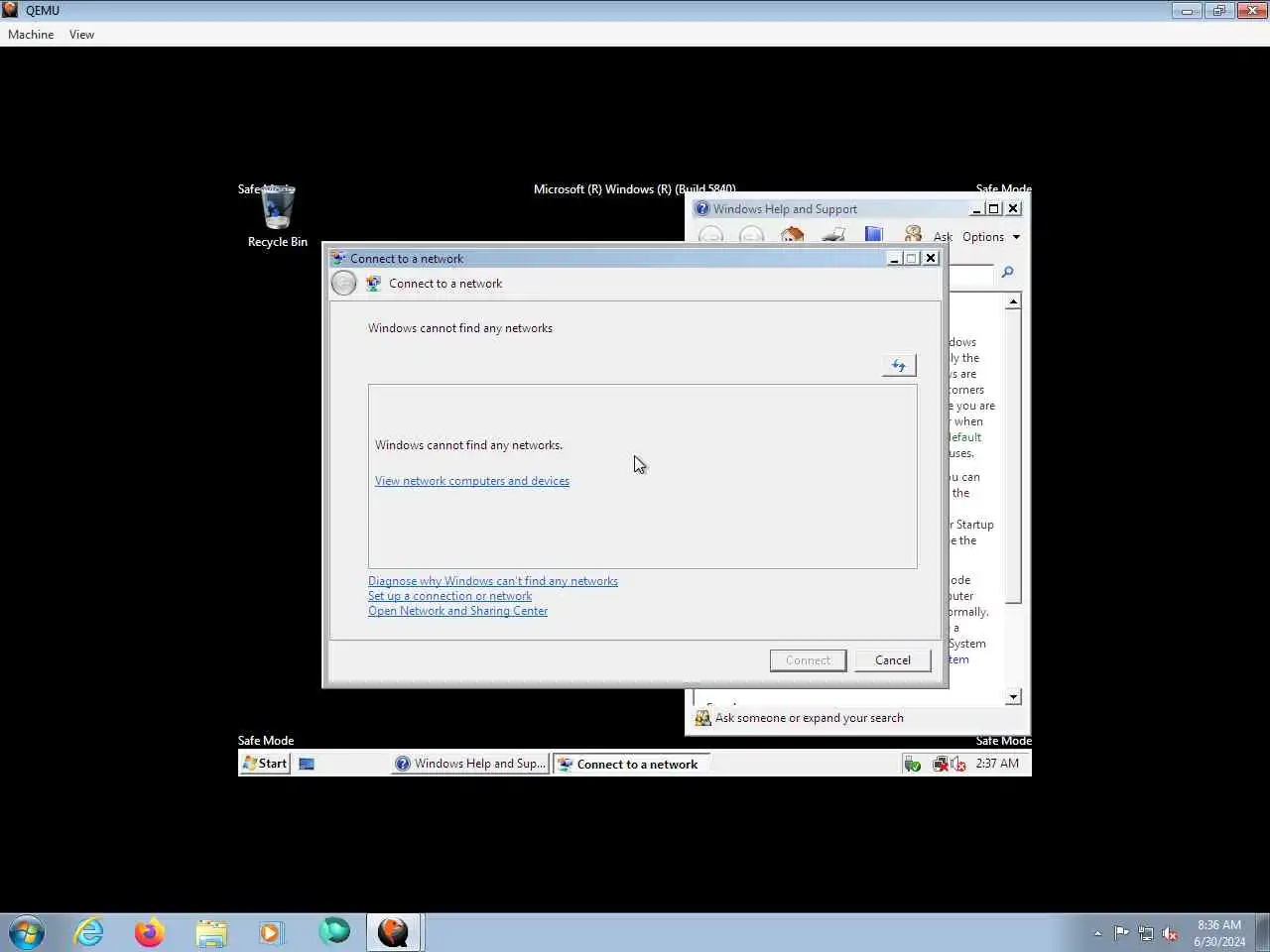The height and width of the screenshot is (952, 1270).
Task: Click host tray muted speaker icon
Action: (x=1171, y=933)
